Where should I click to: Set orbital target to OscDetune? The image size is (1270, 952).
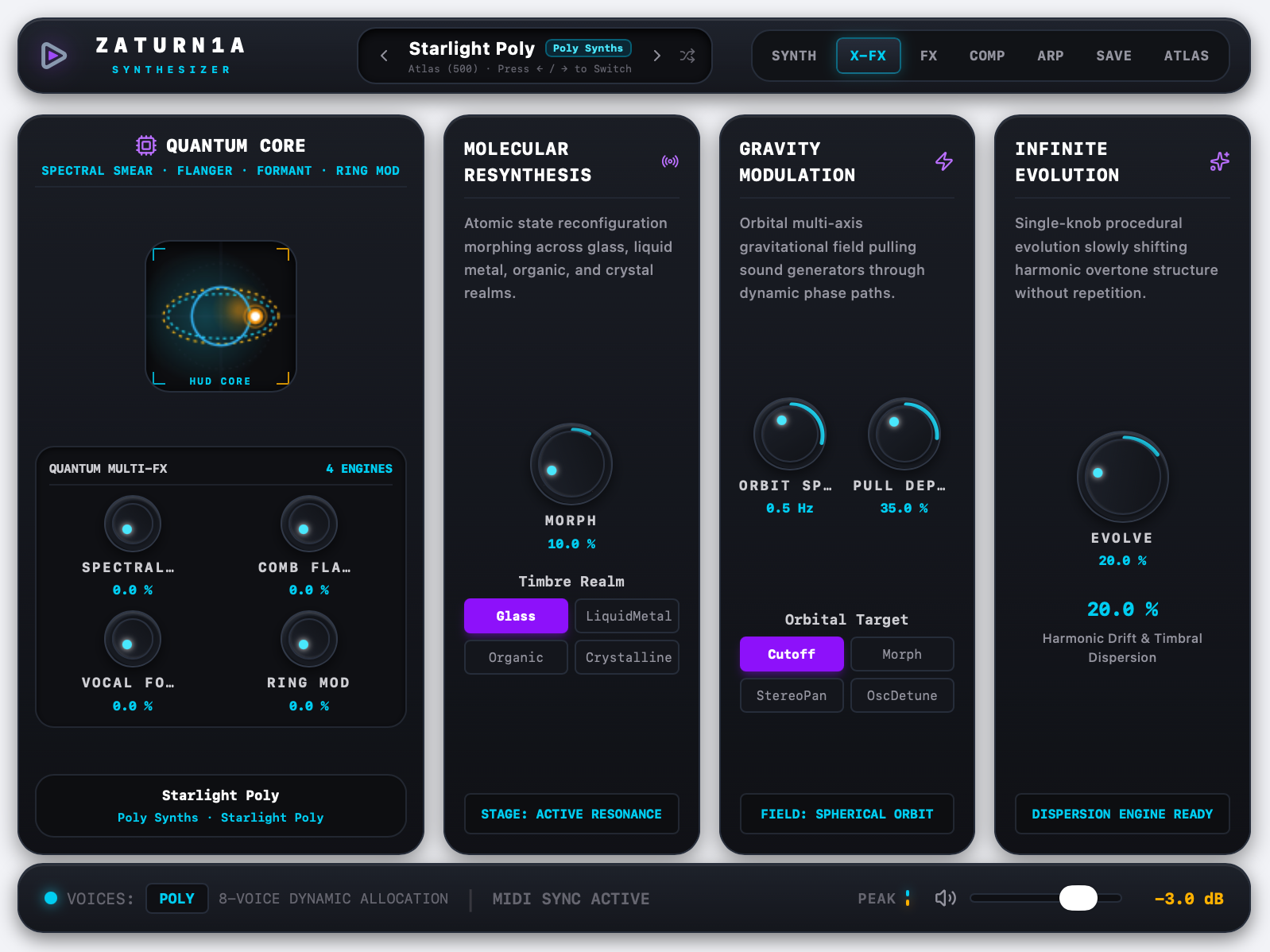tap(902, 695)
